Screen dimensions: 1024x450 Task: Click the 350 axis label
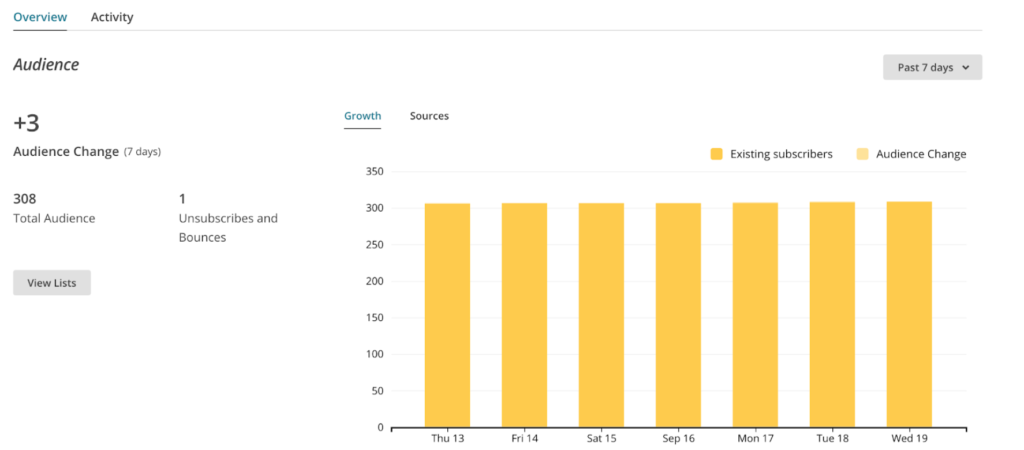point(375,172)
